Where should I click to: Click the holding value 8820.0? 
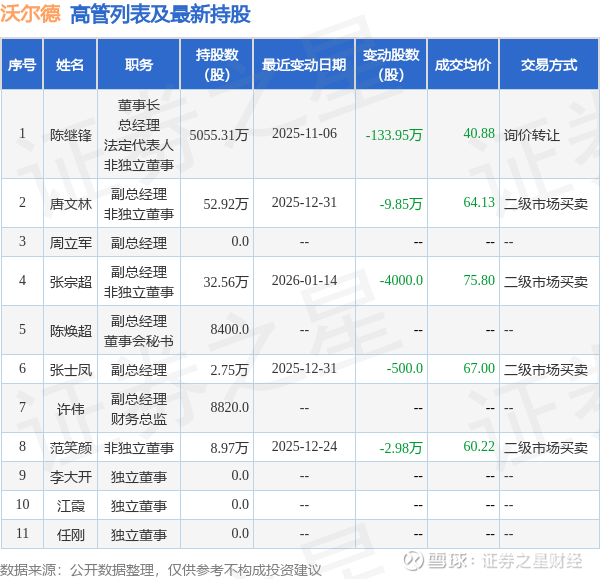click(230, 407)
